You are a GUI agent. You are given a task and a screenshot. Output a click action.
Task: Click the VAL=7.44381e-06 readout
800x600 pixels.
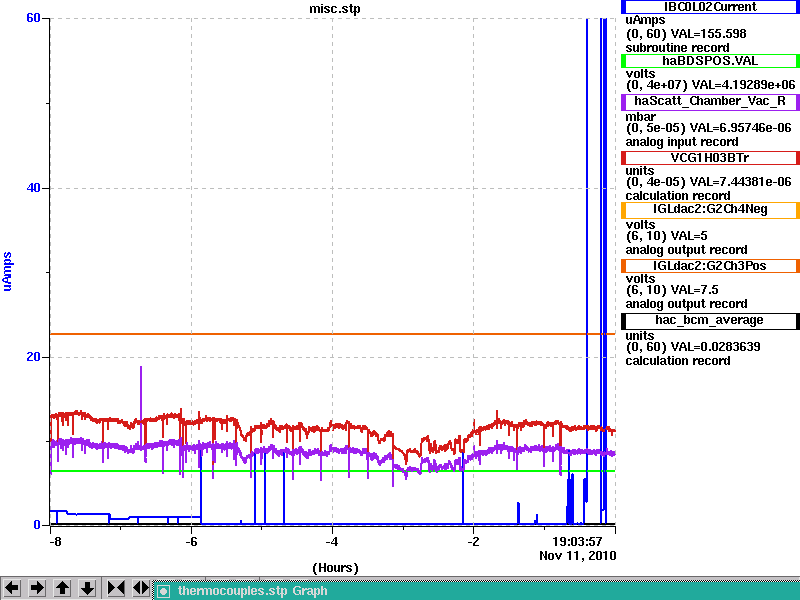(x=740, y=182)
